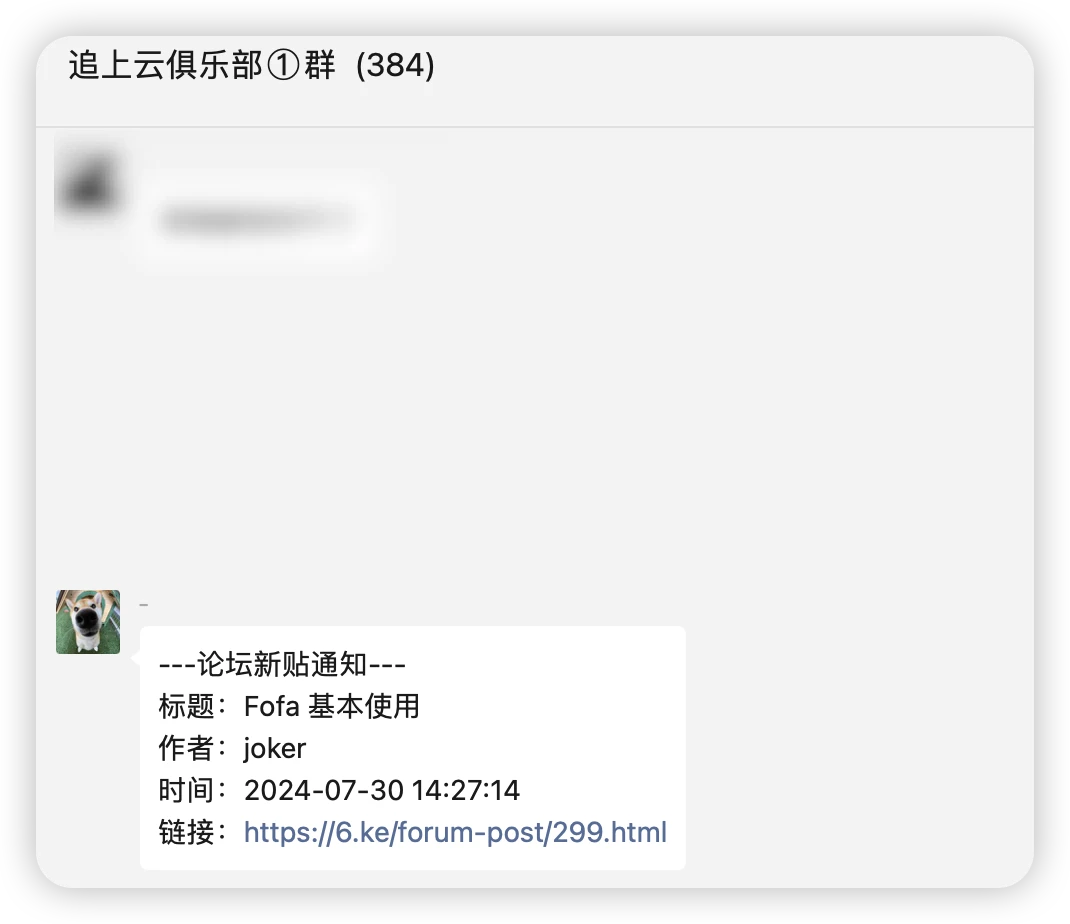Click the blurred sender avatar
This screenshot has width=1070, height=924.
point(89,183)
